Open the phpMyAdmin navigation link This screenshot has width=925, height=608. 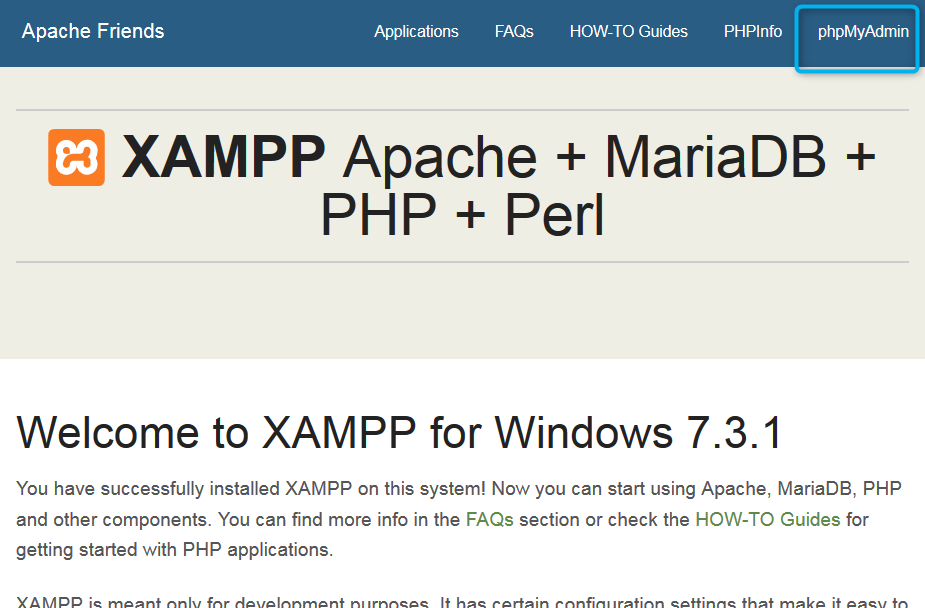click(x=862, y=32)
